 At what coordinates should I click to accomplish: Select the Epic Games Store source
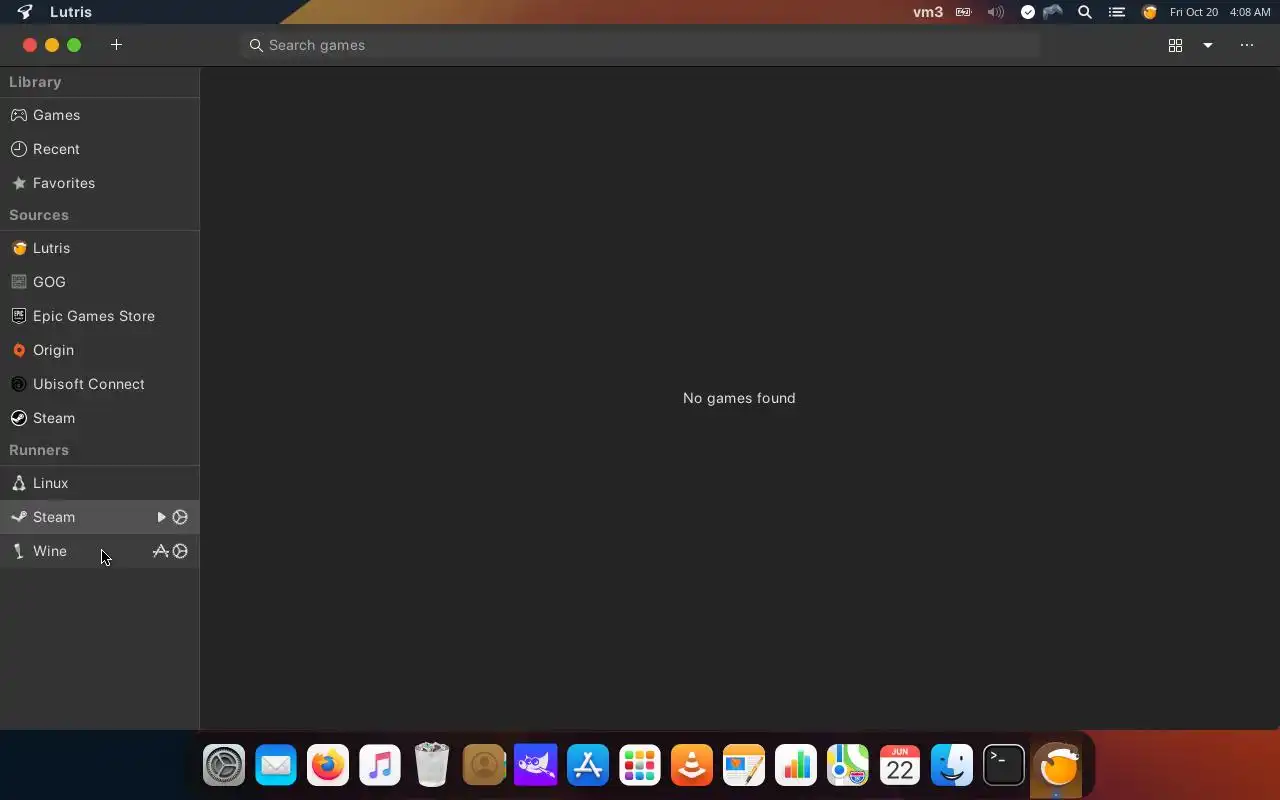coord(100,316)
